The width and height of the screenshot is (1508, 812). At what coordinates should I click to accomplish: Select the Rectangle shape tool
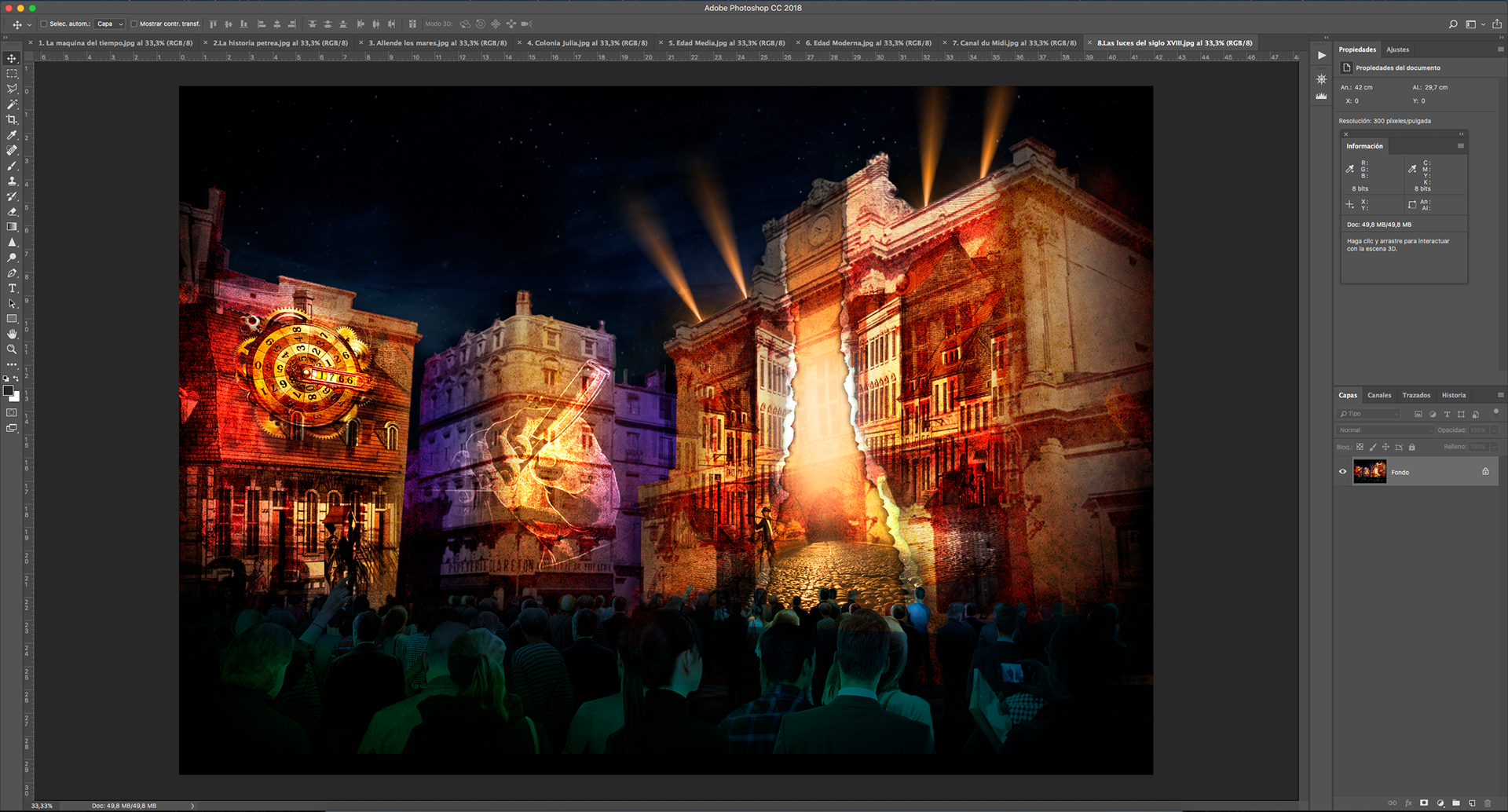[x=12, y=319]
